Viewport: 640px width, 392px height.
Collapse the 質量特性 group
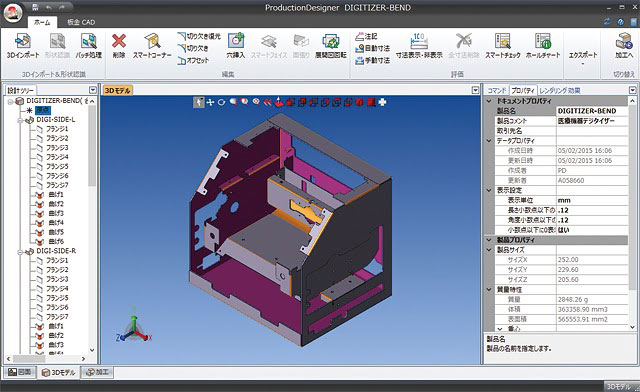[489, 289]
